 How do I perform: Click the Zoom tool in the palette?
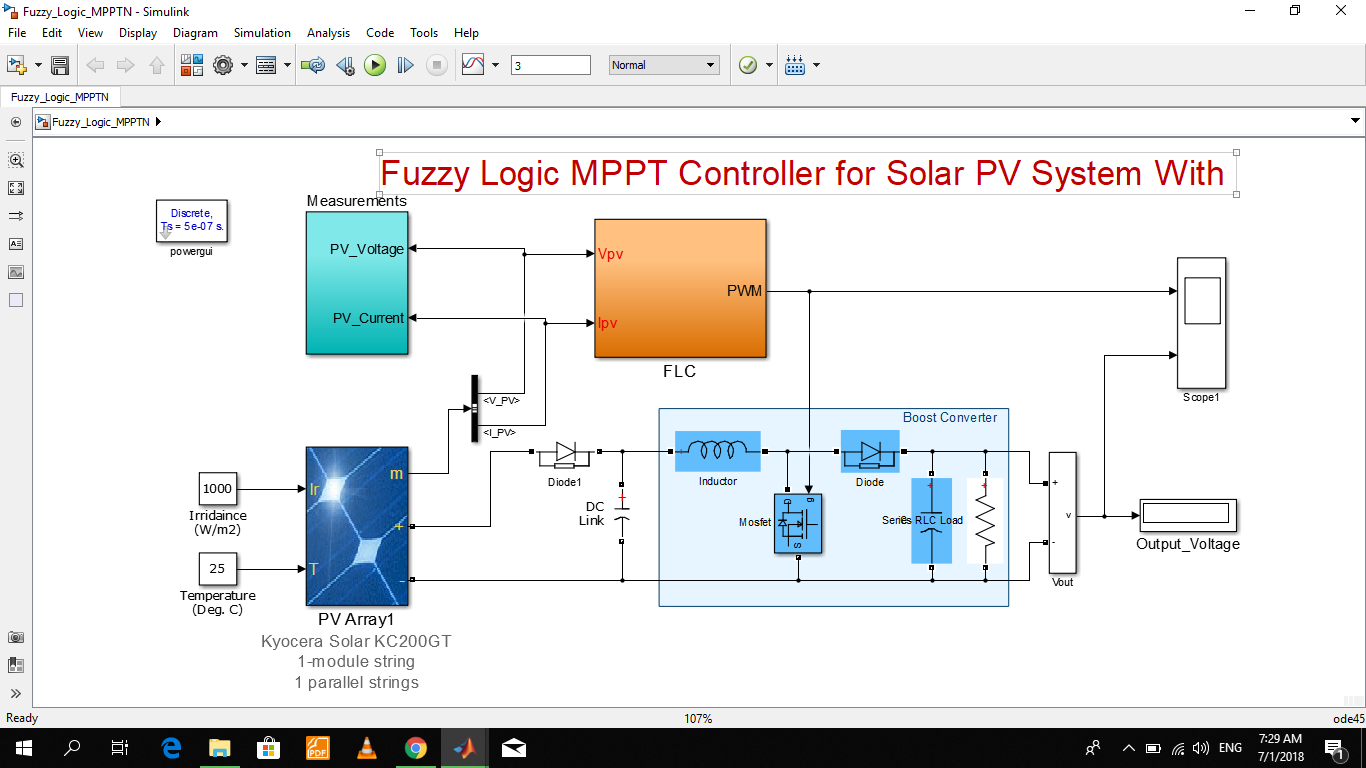click(x=15, y=160)
